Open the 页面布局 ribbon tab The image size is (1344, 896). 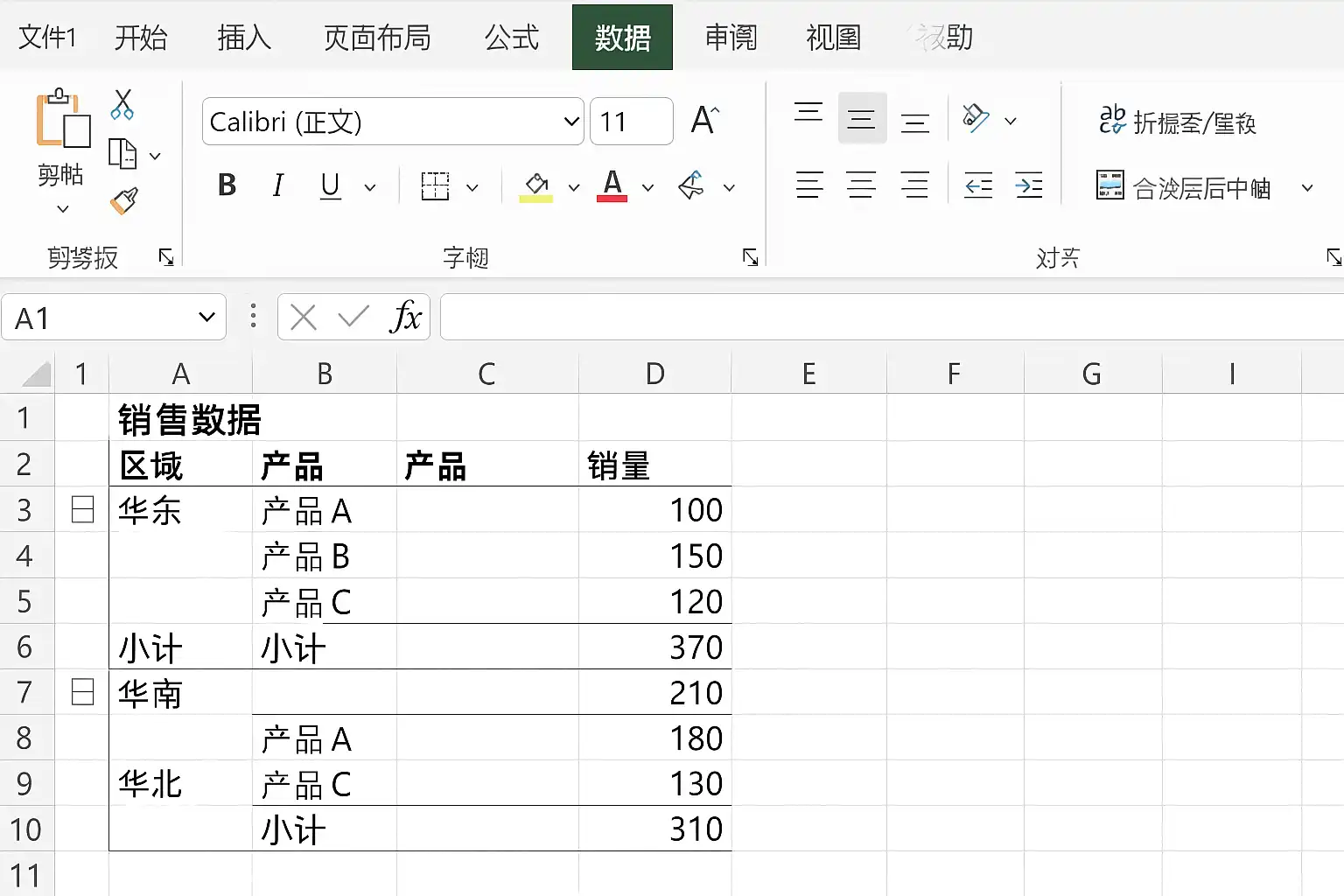pos(377,38)
